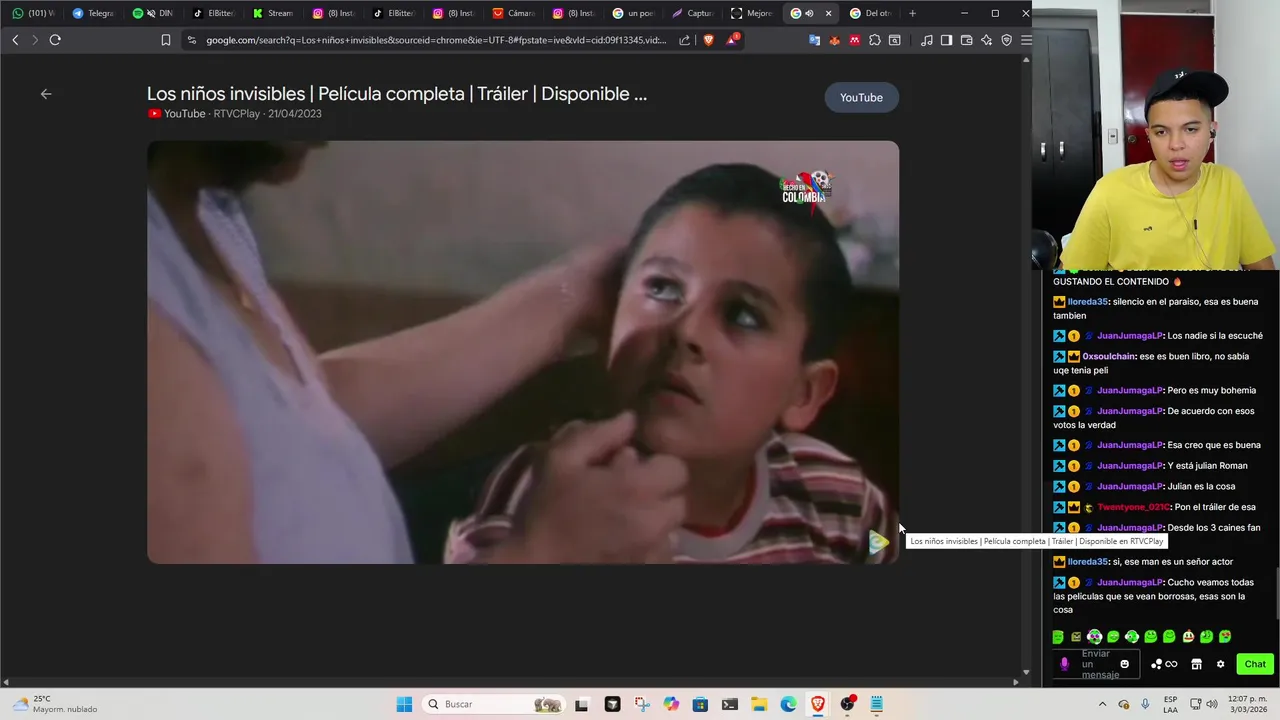Click the address bar URL field
The height and width of the screenshot is (720, 1280).
click(435, 40)
